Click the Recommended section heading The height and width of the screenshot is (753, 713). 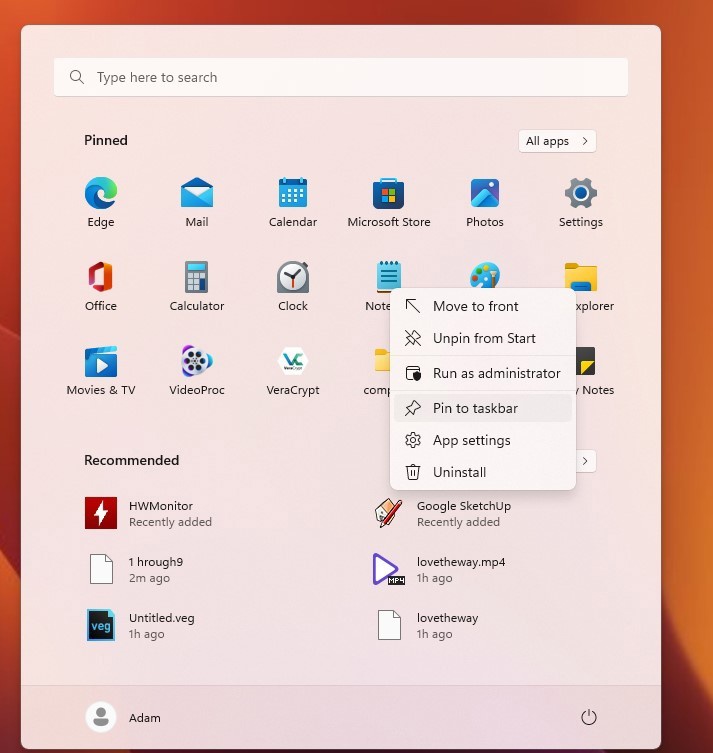(132, 460)
